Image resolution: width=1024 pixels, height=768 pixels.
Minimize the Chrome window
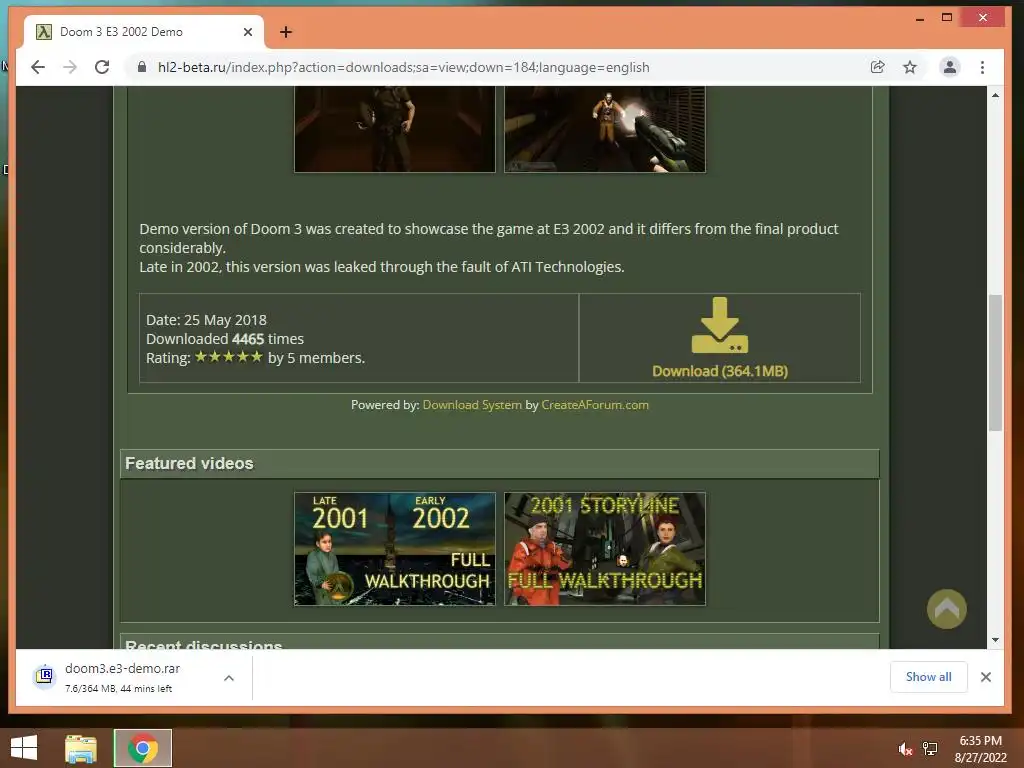[920, 18]
